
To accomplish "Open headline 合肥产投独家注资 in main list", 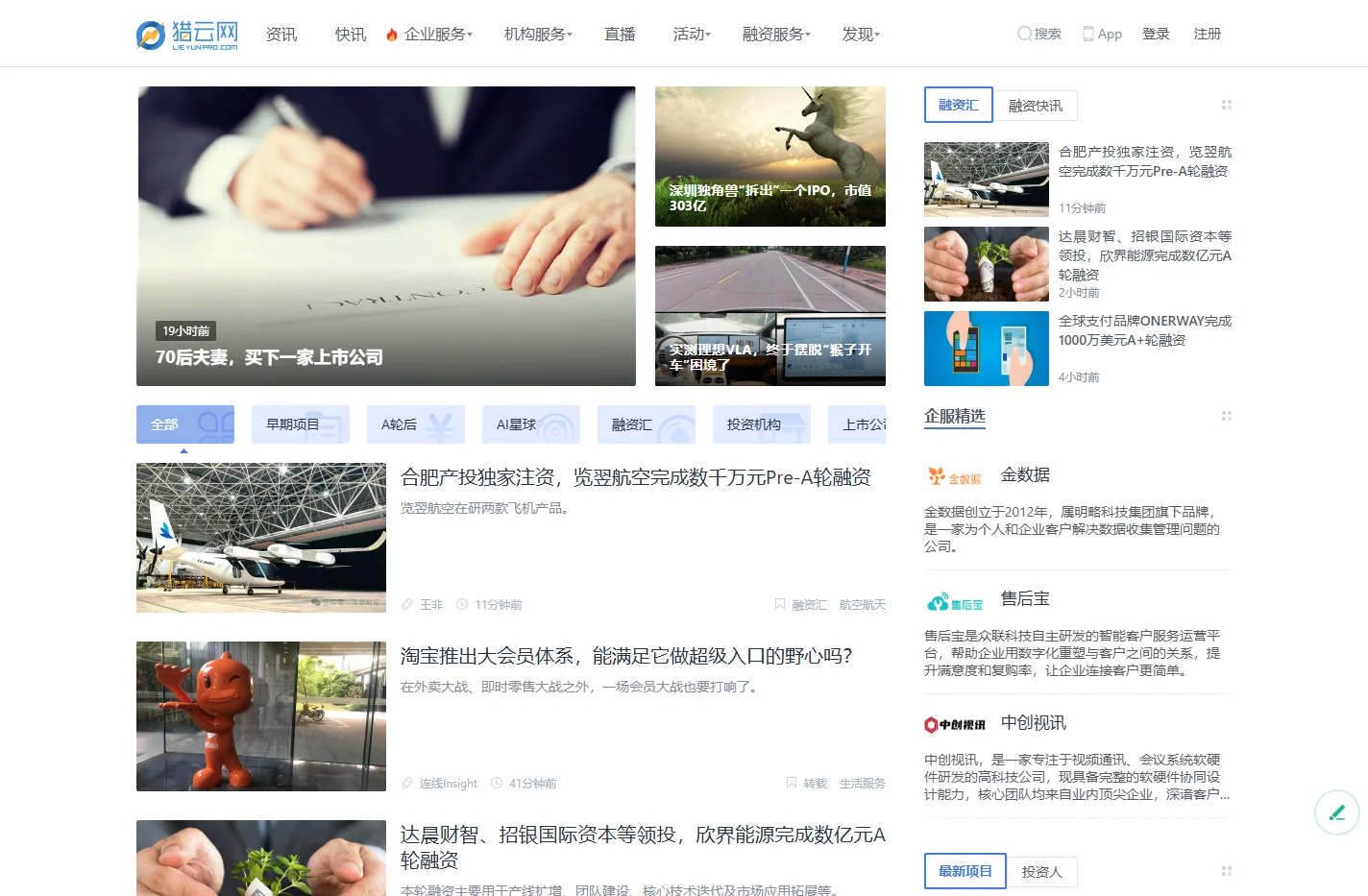I will point(636,477).
